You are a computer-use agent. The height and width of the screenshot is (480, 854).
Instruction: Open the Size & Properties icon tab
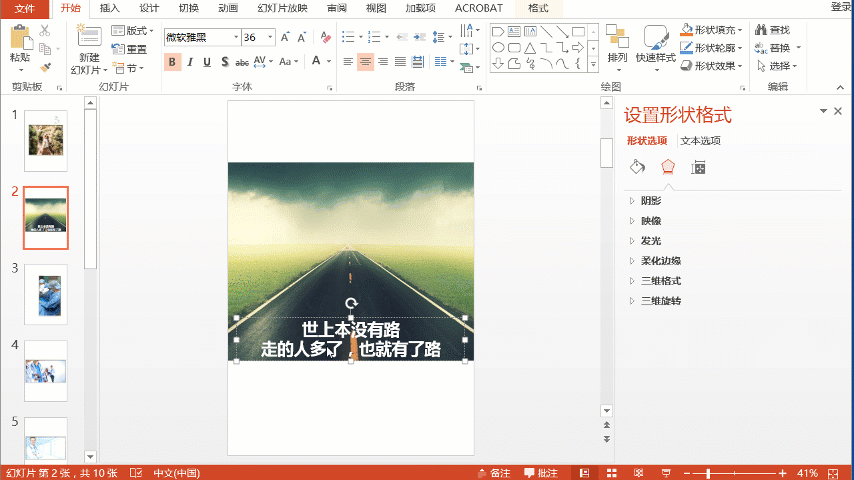[x=698, y=168]
